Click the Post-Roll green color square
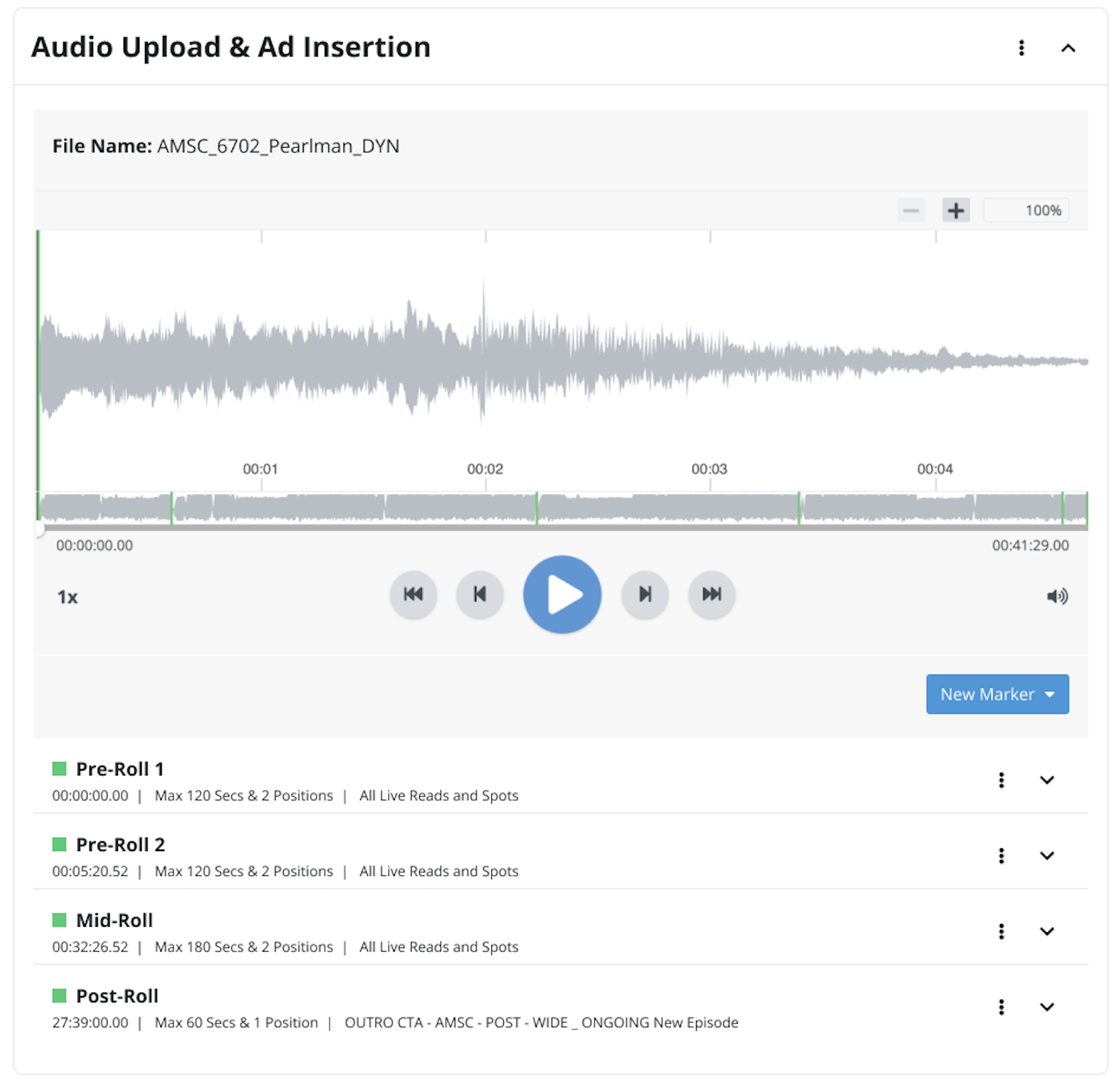Viewport: 1120px width, 1089px height. tap(60, 996)
